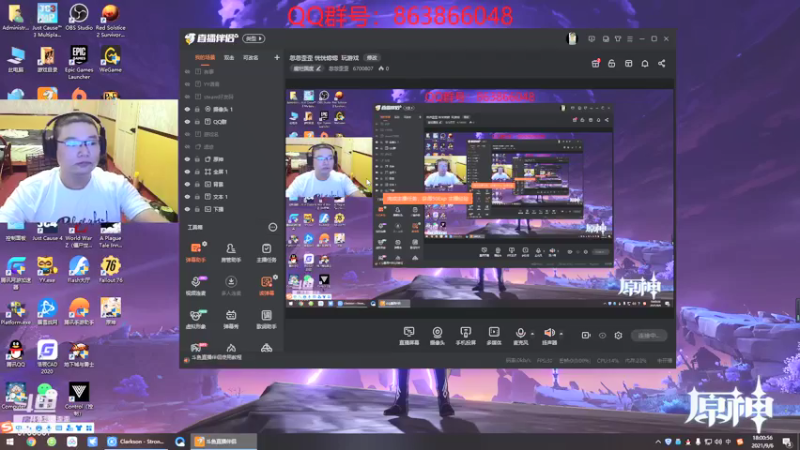Click the record video icon beside settings
The height and width of the screenshot is (450, 800).
coord(586,335)
